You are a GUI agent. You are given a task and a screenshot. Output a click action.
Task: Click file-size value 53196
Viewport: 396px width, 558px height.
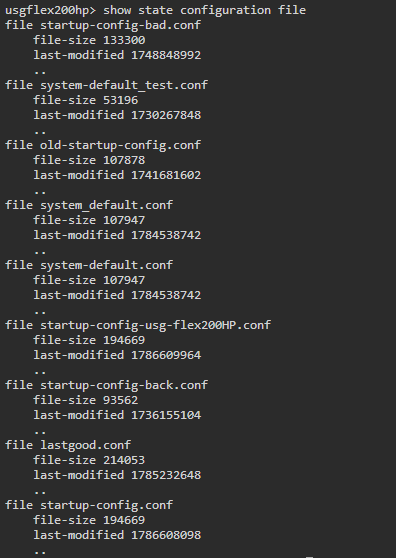pos(121,100)
